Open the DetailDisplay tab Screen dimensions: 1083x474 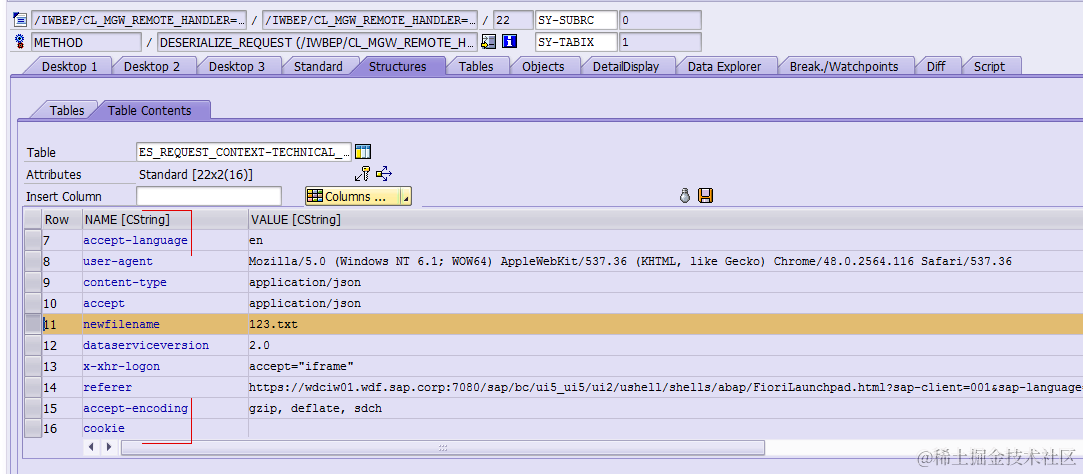point(626,66)
